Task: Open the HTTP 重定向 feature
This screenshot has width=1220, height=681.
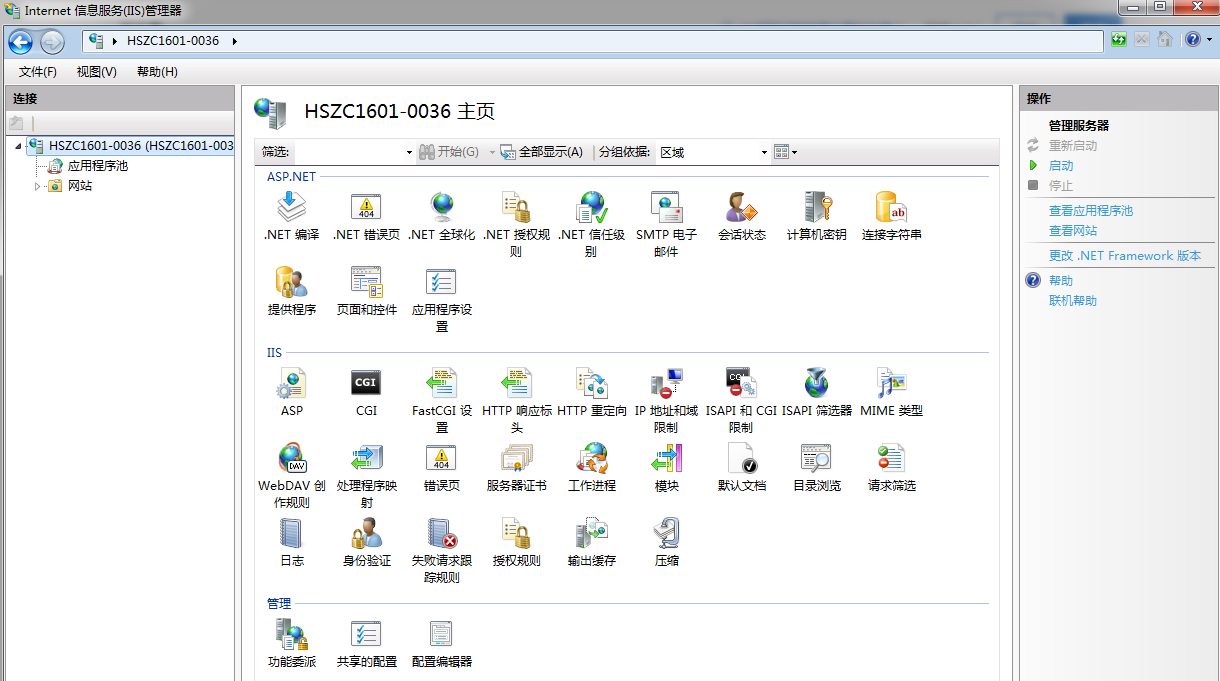Action: [591, 393]
